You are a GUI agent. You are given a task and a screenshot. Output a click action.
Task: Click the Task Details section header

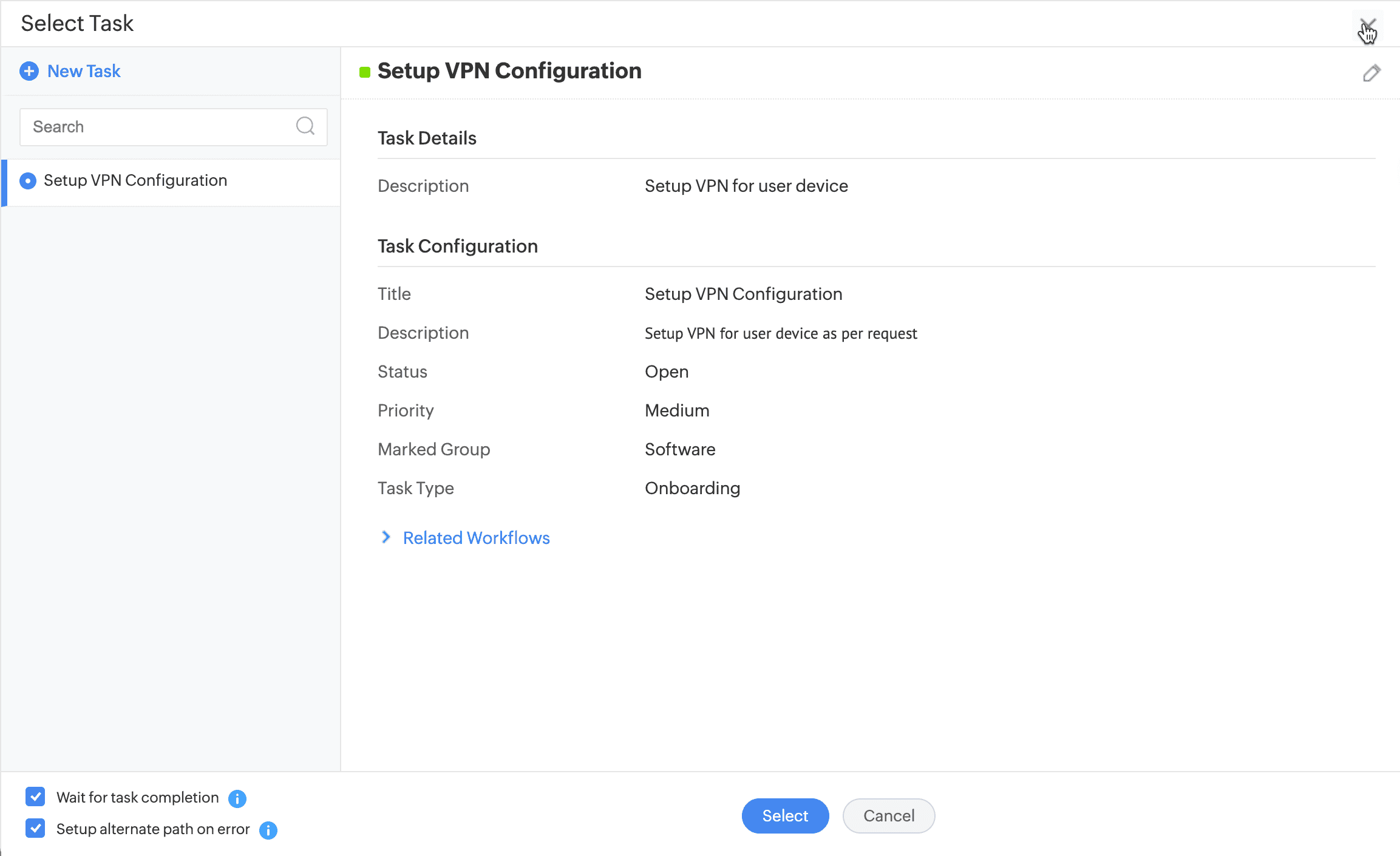click(427, 138)
